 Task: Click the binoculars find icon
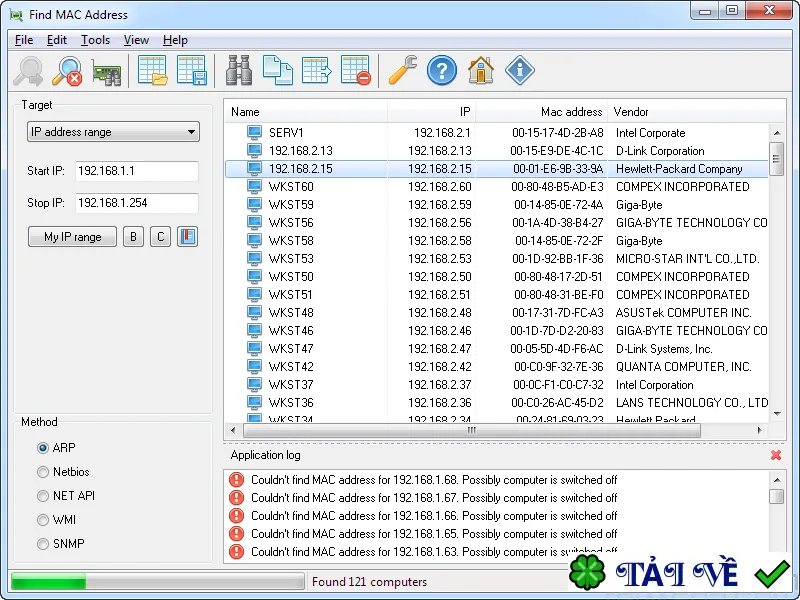click(x=238, y=70)
